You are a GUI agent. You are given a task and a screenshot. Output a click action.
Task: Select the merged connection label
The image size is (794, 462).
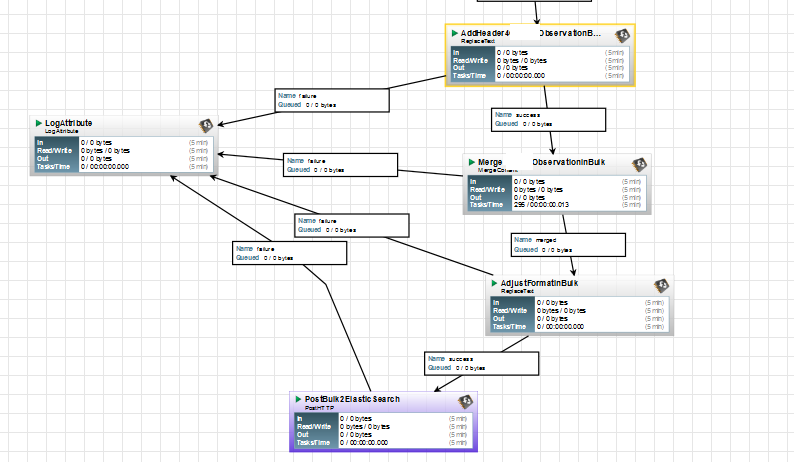pos(568,245)
